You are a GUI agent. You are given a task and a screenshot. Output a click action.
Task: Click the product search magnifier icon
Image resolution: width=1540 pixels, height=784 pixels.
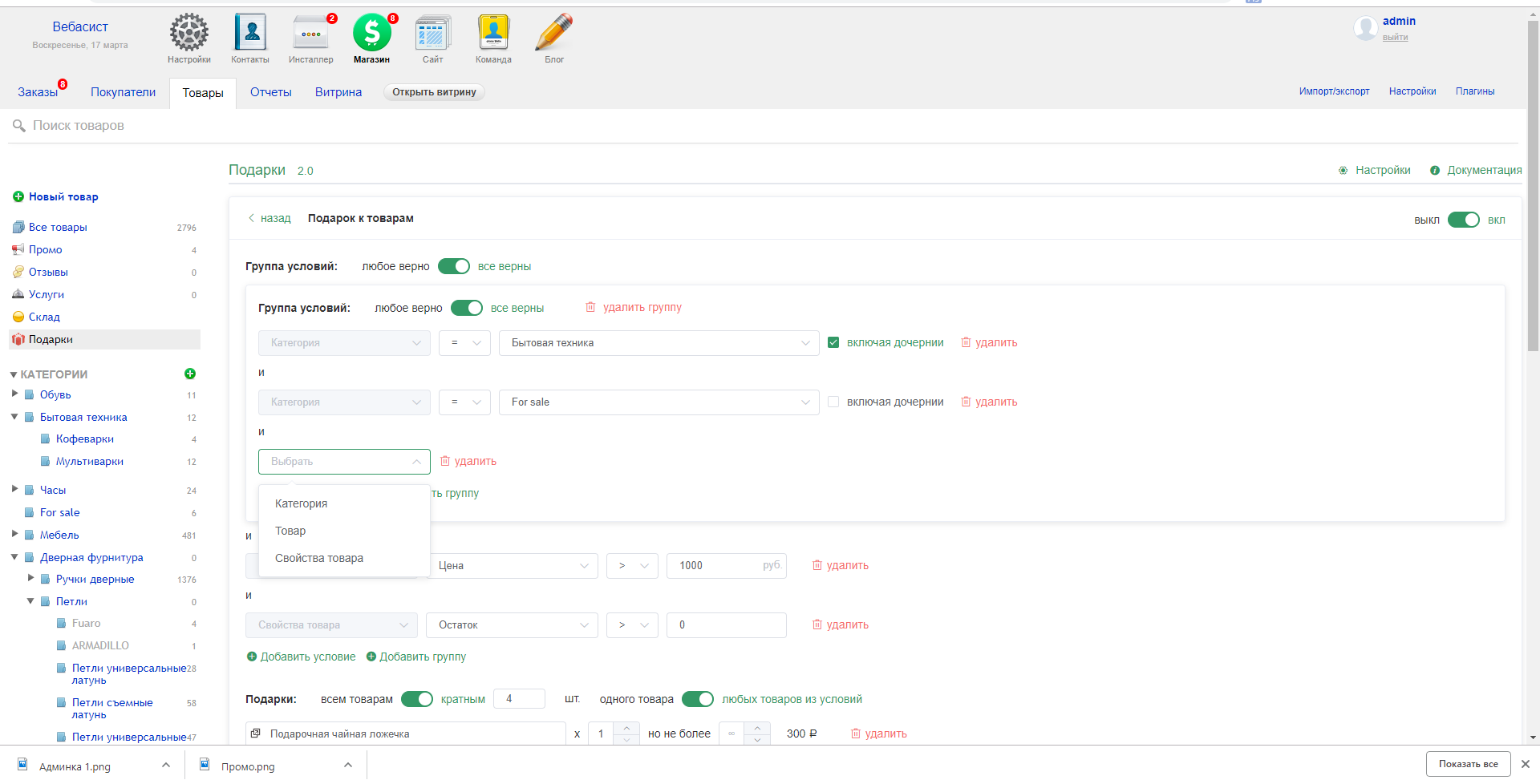click(x=19, y=126)
